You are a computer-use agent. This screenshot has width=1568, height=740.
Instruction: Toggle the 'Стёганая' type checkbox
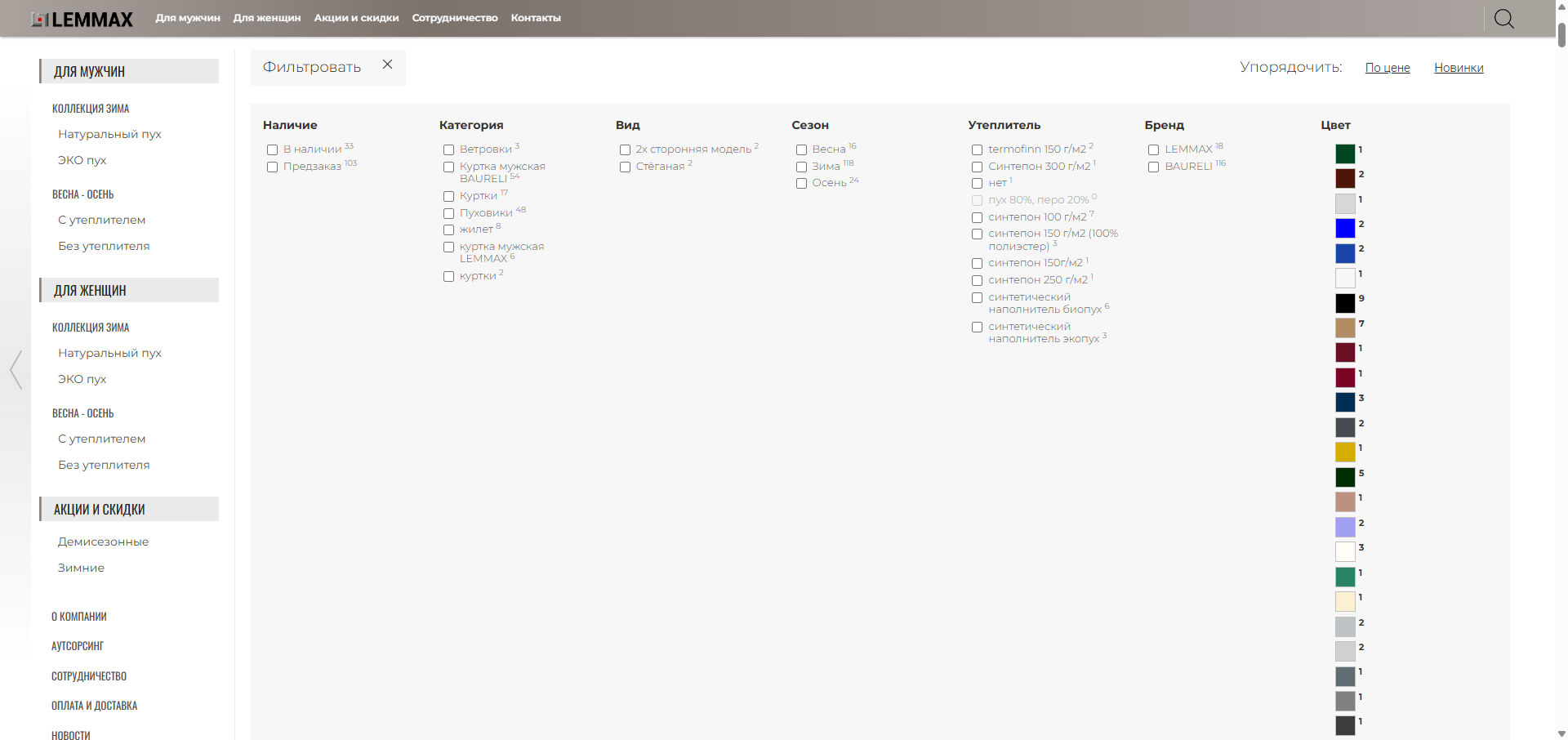[625, 167]
